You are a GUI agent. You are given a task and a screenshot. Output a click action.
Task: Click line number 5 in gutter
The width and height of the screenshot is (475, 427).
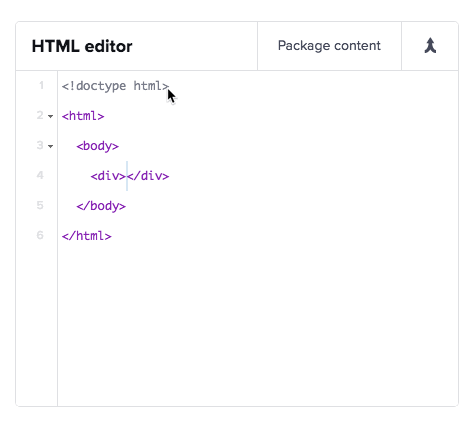(40, 205)
